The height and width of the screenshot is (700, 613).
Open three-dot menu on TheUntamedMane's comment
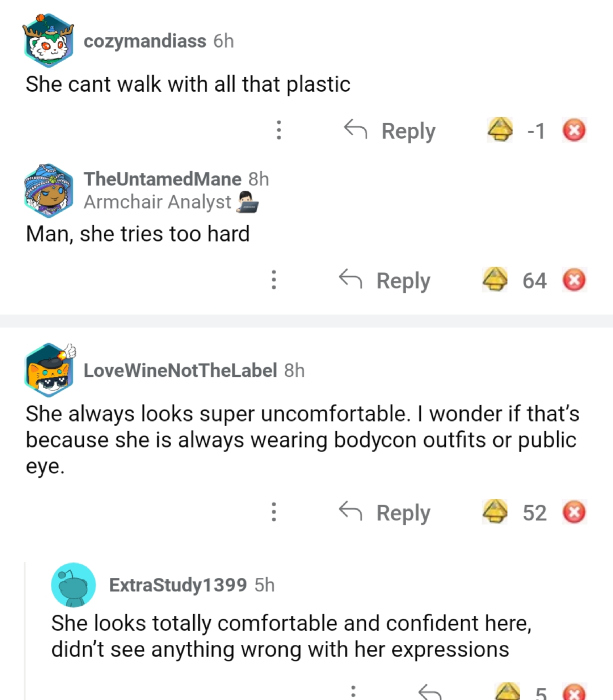[273, 280]
